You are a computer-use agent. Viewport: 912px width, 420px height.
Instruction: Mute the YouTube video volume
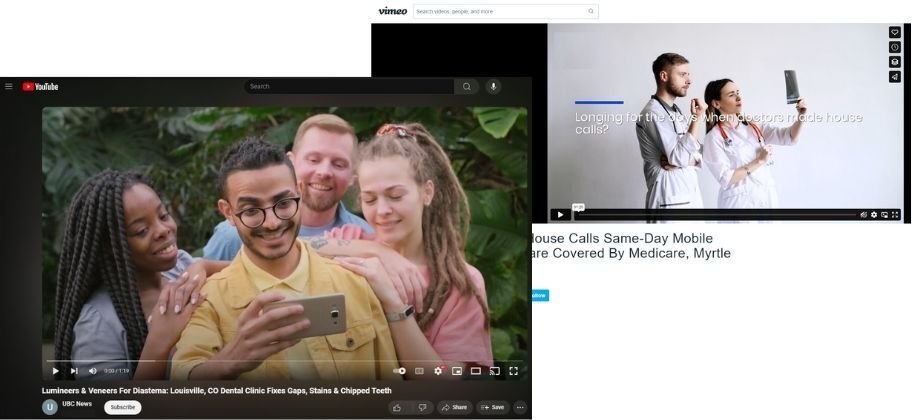(92, 371)
